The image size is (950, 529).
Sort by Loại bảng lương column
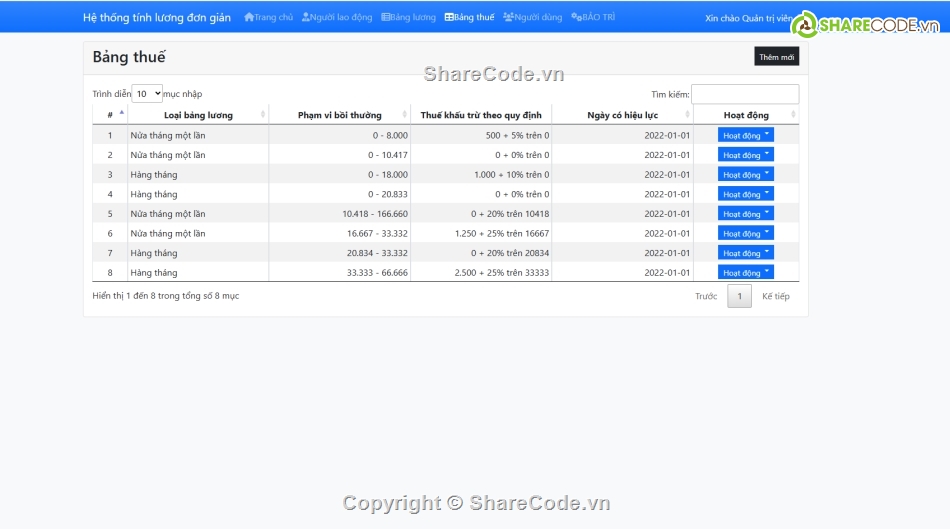pos(198,115)
